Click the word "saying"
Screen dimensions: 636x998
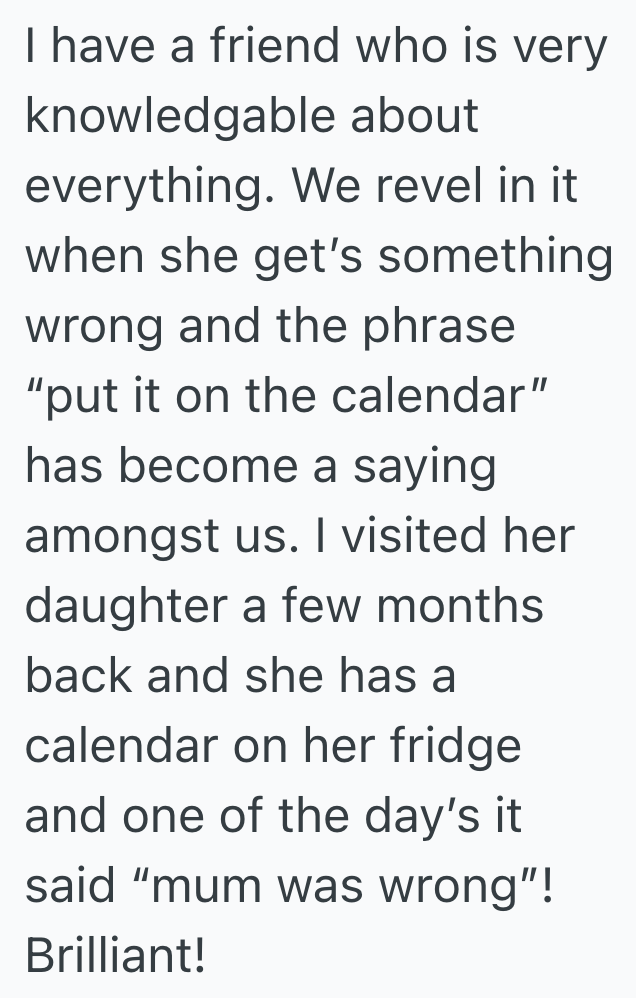click(426, 469)
